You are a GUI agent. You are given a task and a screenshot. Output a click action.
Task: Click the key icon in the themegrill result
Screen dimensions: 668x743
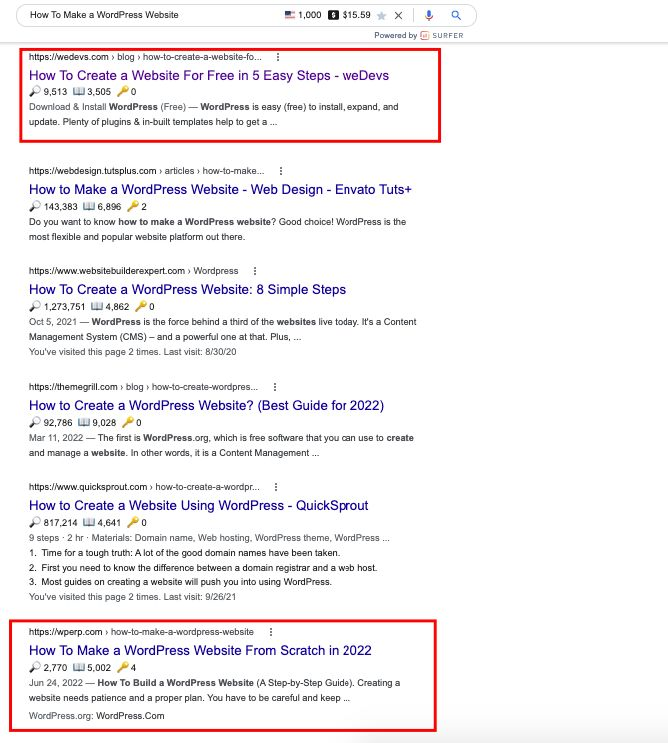click(128, 422)
